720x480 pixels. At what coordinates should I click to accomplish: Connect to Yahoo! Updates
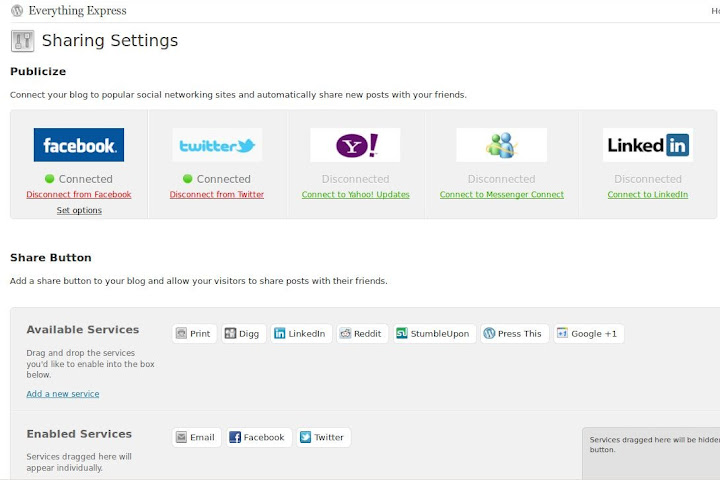[x=355, y=195]
